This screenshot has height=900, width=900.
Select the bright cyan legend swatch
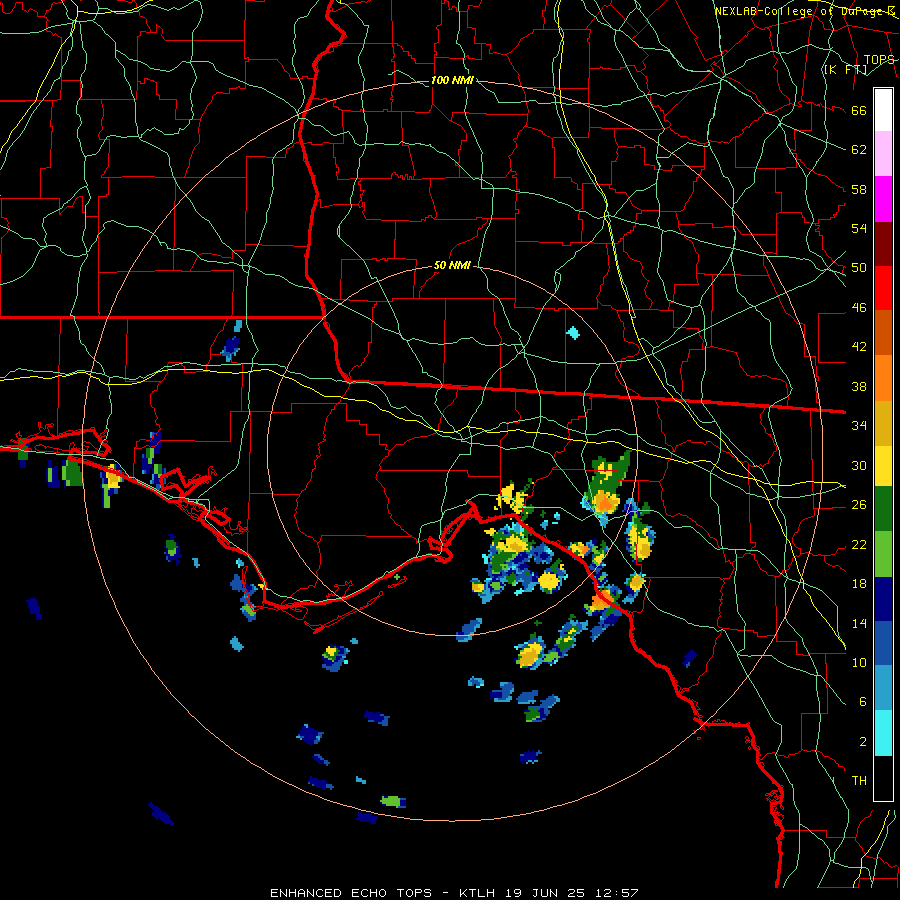(x=883, y=733)
